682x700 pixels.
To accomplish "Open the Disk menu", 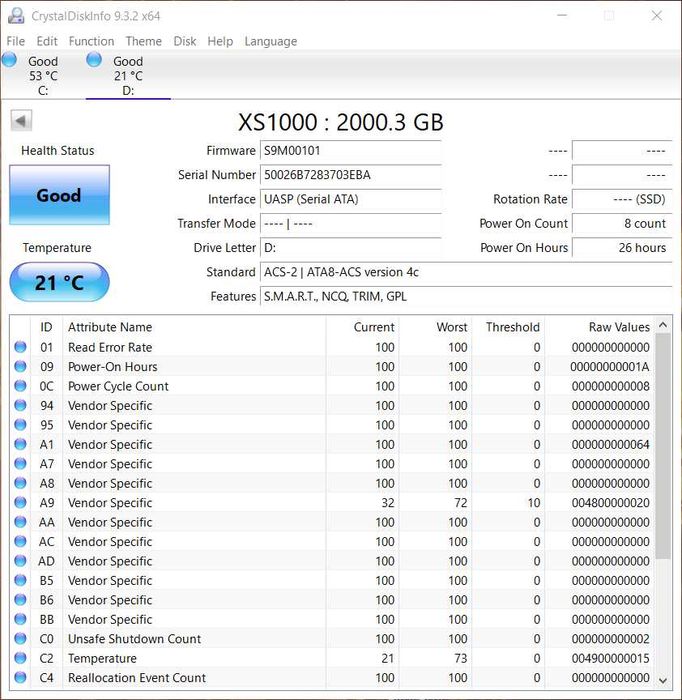I will [x=184, y=41].
